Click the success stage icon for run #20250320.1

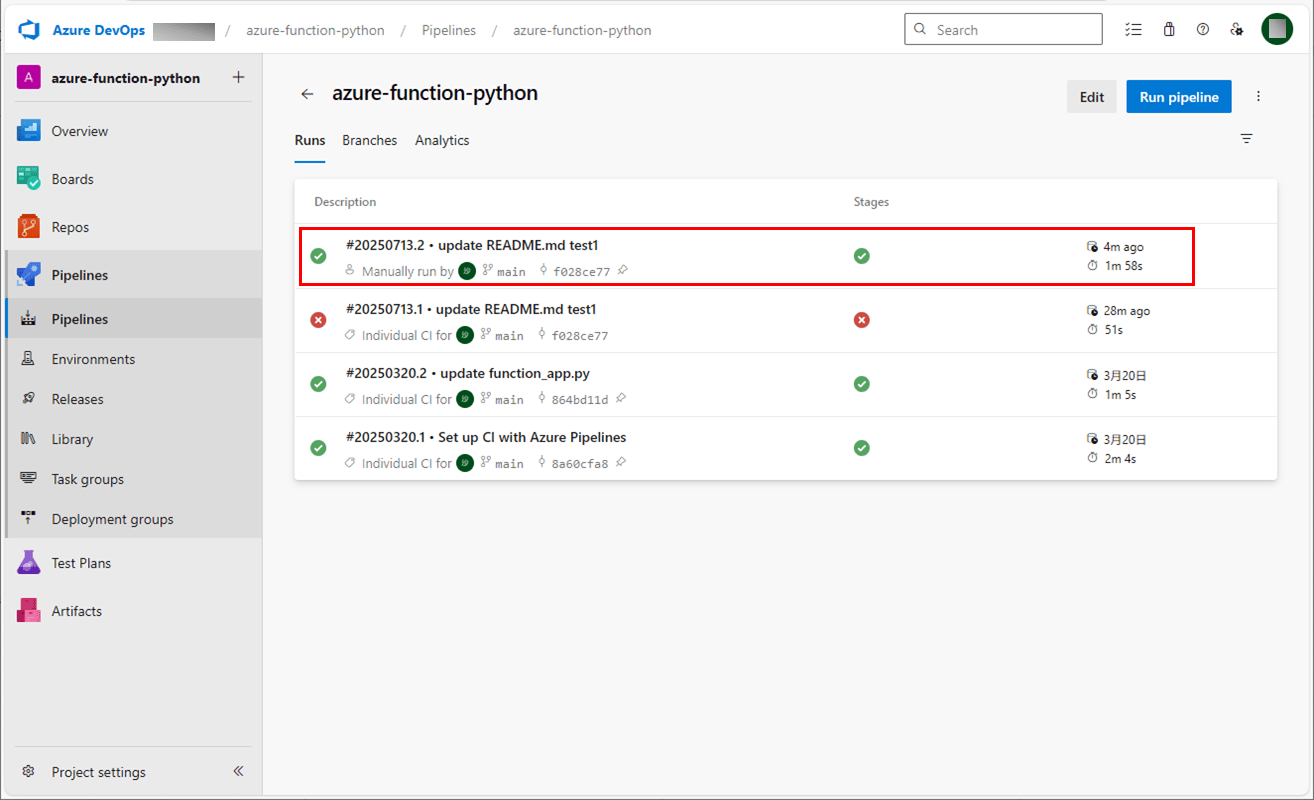click(x=861, y=448)
